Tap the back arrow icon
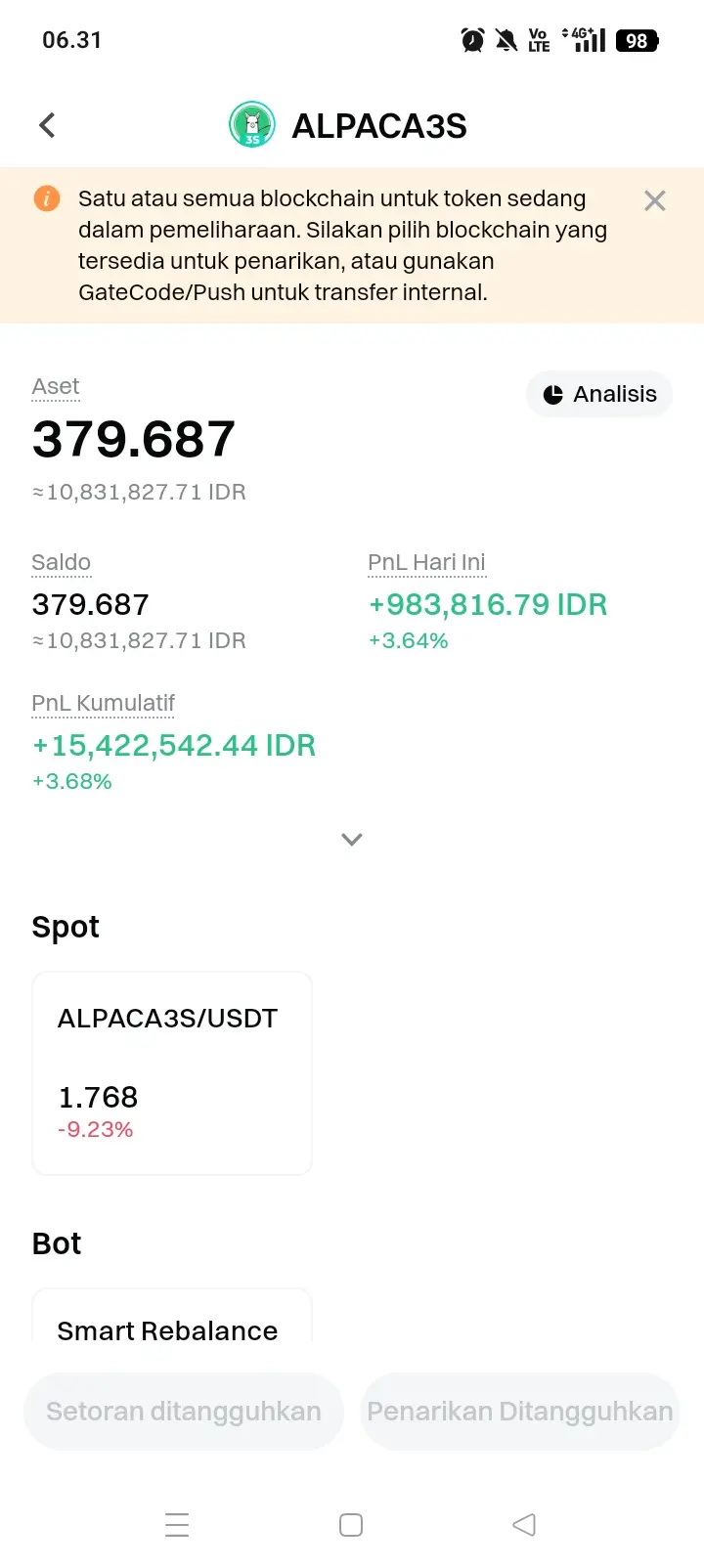This screenshot has width=704, height=1568. (x=47, y=125)
